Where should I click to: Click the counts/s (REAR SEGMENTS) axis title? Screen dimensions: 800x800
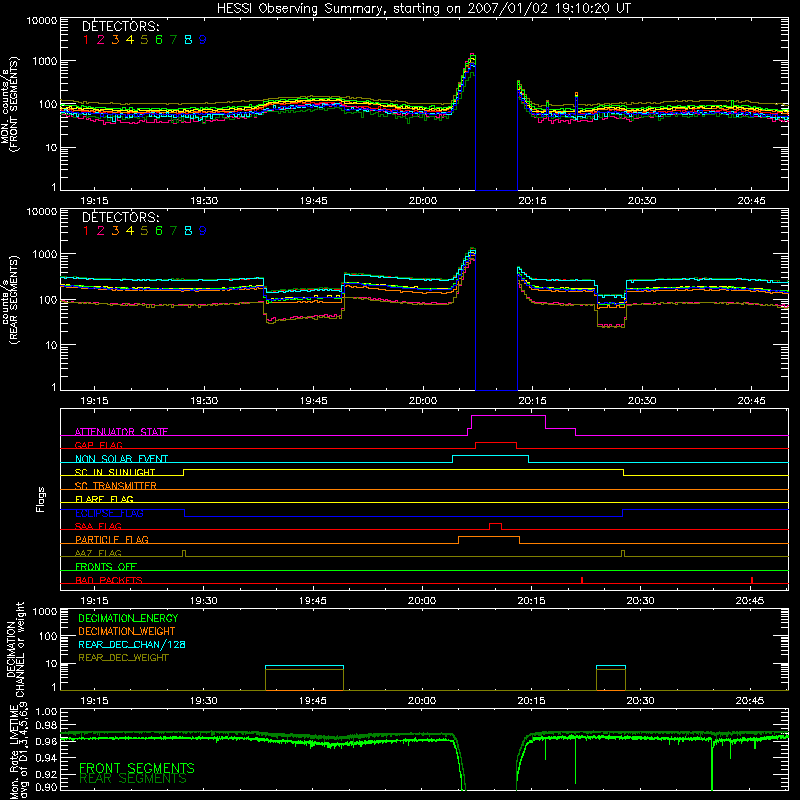9,300
